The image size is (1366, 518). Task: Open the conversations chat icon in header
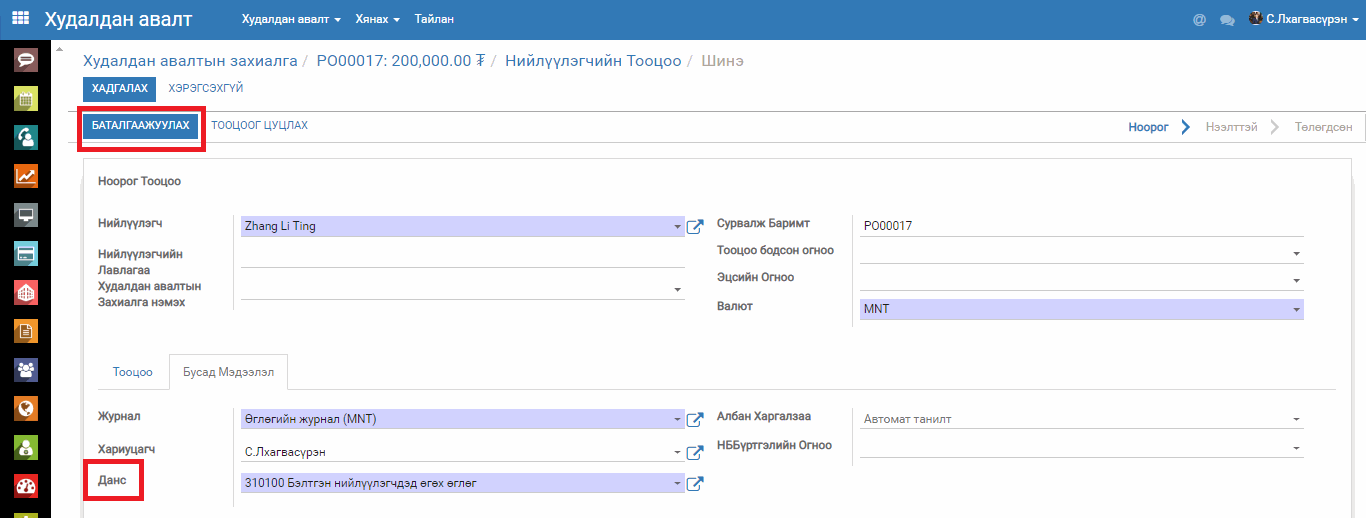point(1227,19)
